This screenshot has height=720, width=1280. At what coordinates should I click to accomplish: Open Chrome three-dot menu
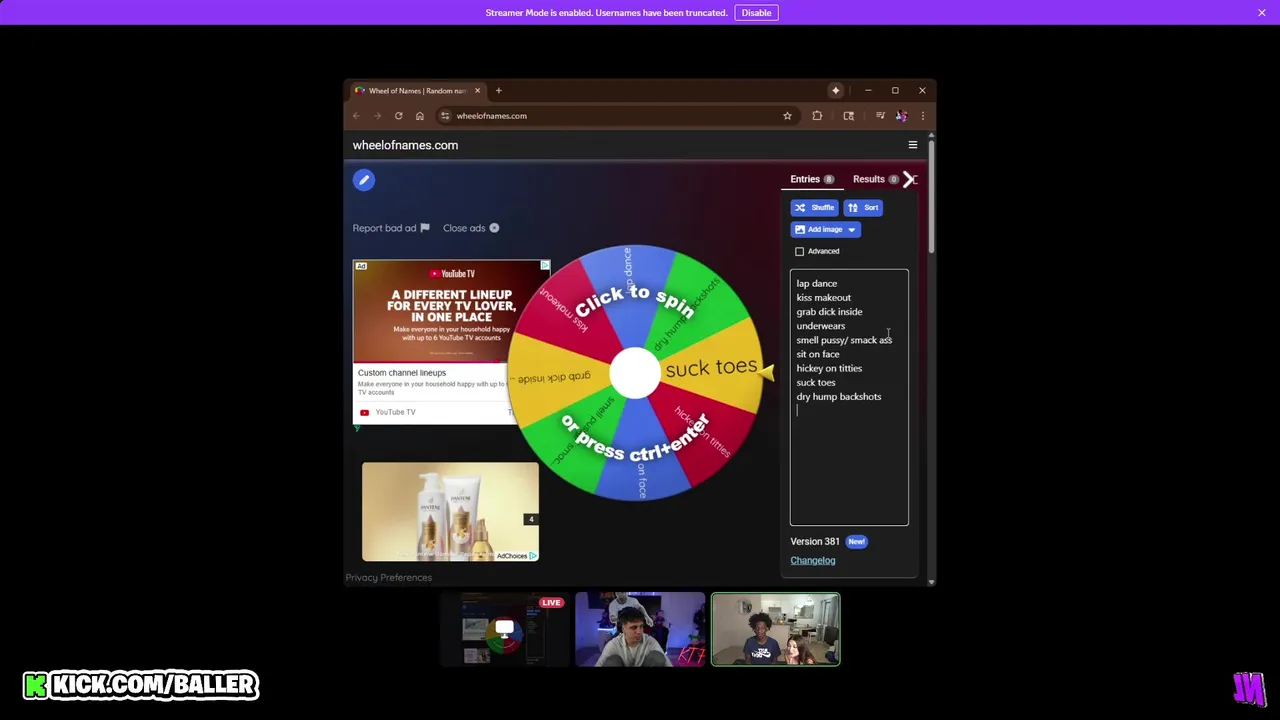[922, 116]
